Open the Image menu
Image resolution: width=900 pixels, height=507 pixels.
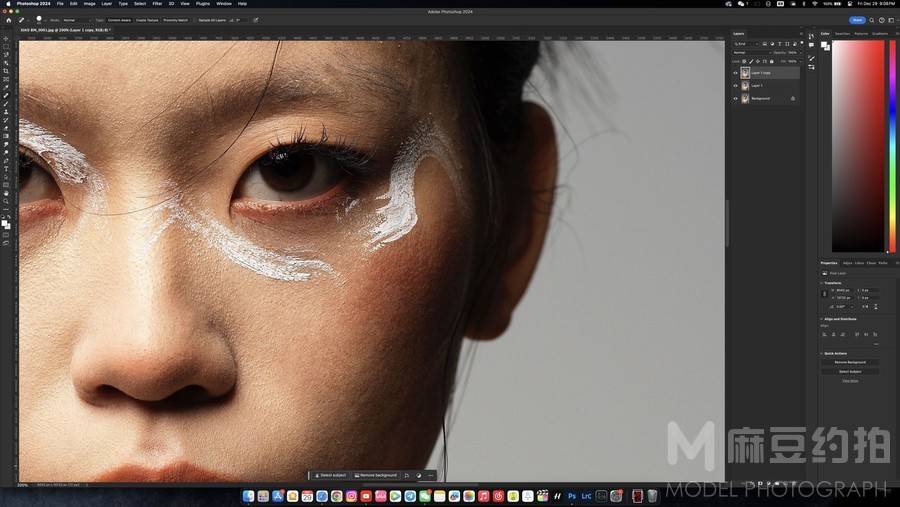(90, 3)
